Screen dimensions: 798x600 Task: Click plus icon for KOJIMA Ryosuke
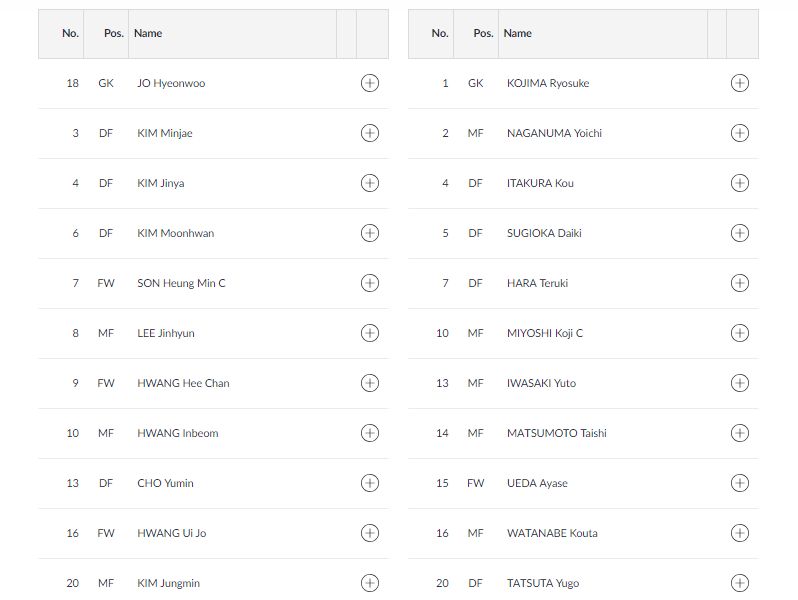pos(740,83)
